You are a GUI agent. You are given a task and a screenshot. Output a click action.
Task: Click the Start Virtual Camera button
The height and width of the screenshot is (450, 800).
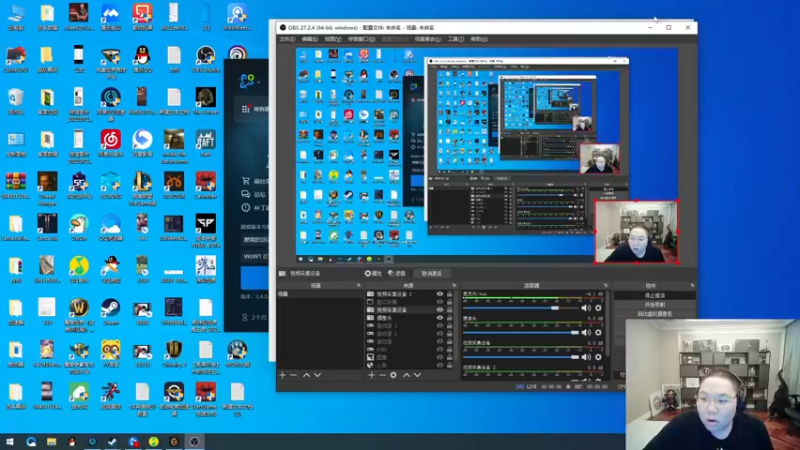tap(655, 314)
